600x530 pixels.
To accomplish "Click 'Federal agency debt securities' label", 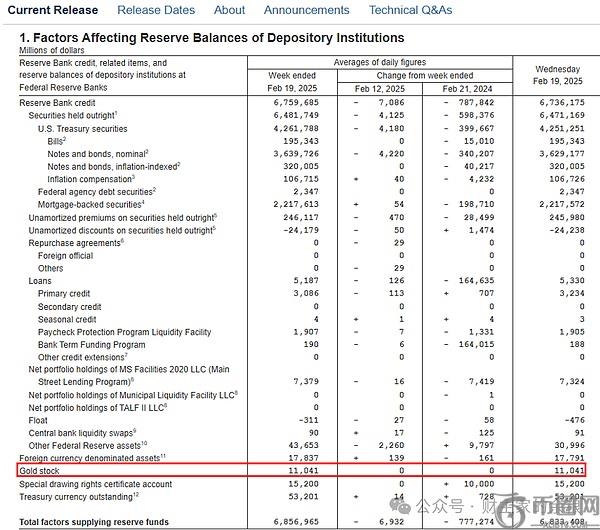I will click(x=97, y=192).
